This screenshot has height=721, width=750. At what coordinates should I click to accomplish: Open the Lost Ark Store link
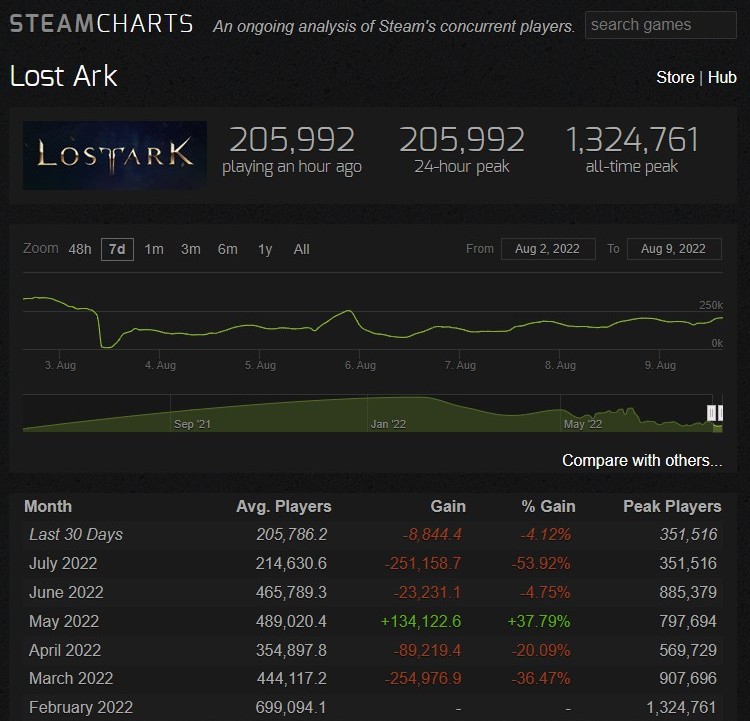pyautogui.click(x=675, y=78)
